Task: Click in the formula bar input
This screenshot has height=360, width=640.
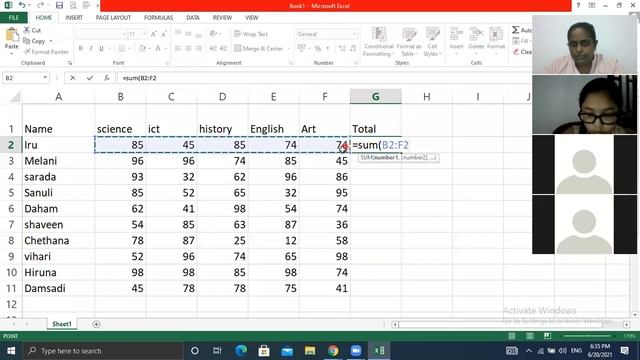Action: [x=324, y=78]
